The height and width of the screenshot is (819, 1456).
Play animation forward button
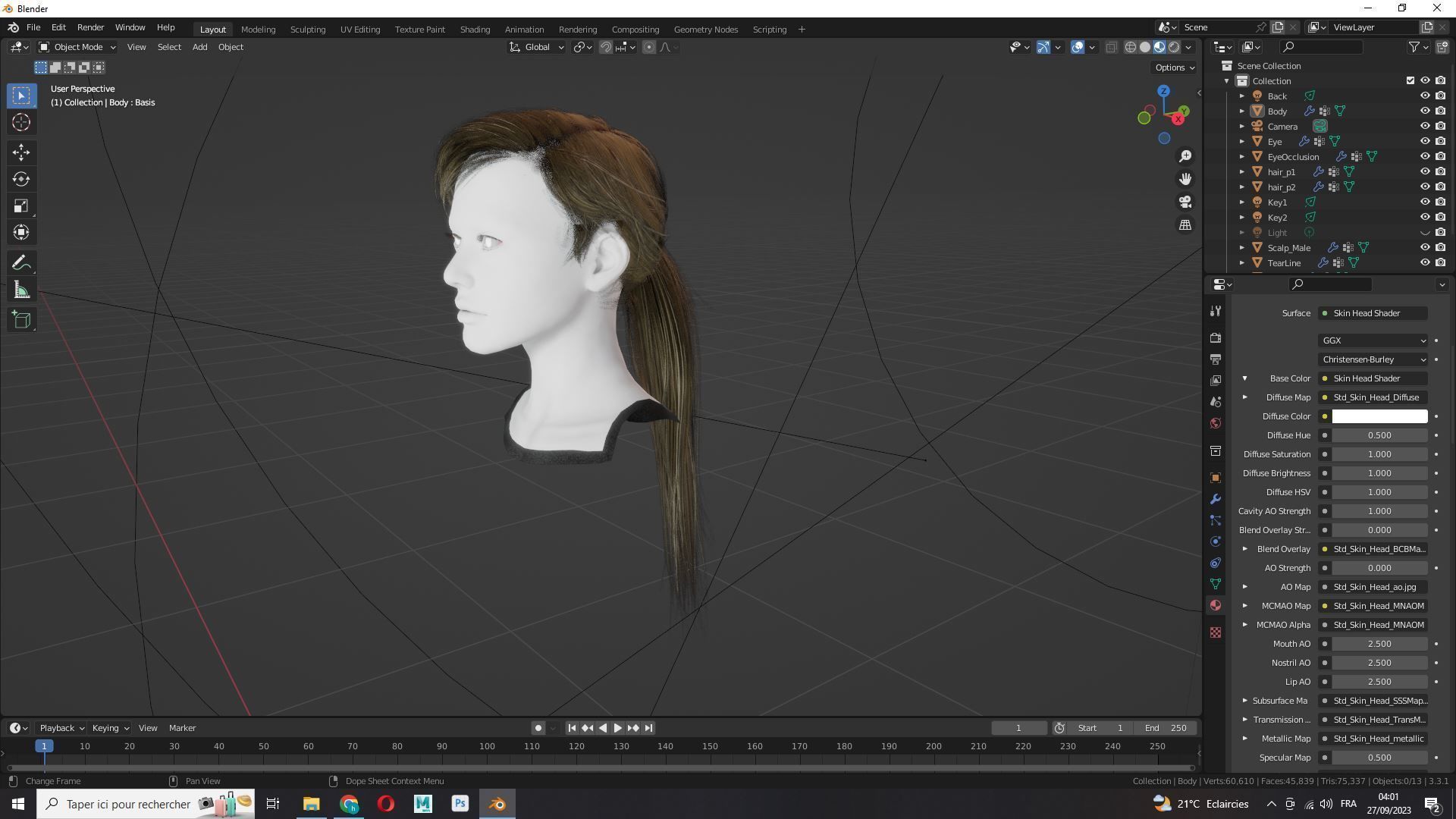[618, 728]
